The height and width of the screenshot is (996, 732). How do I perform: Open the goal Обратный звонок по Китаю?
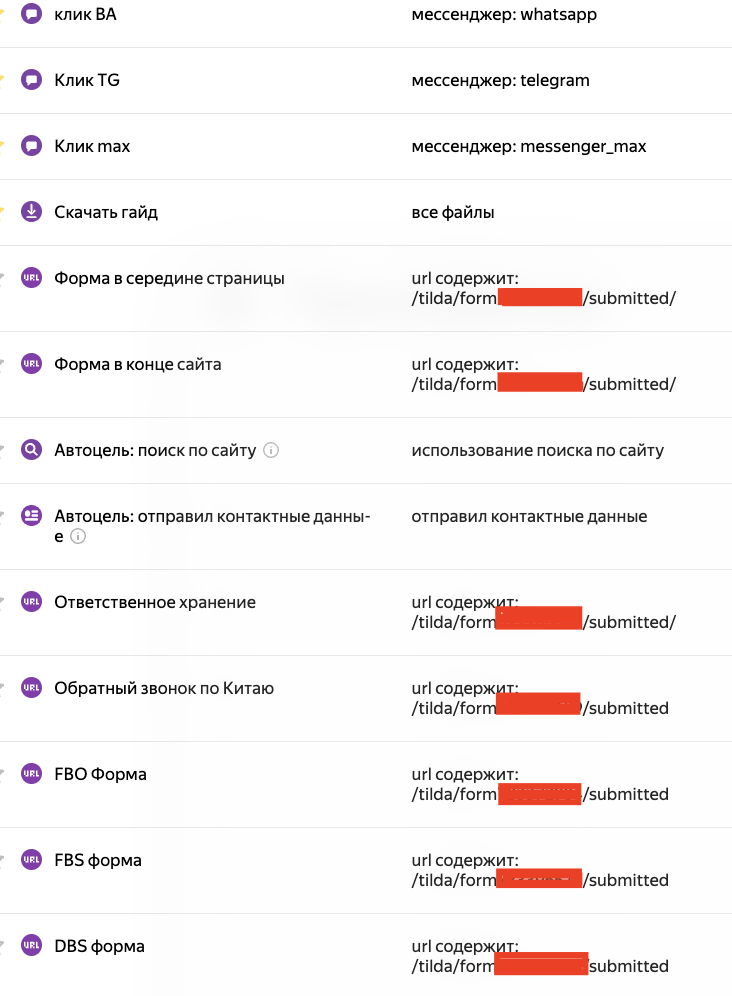coord(164,688)
